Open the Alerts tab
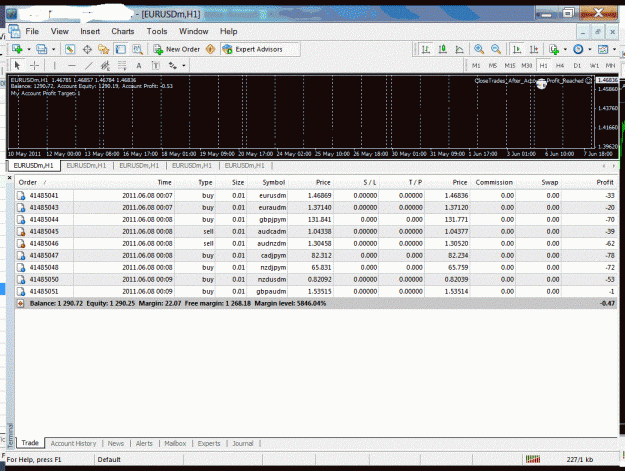Viewport: 625px width, 471px height. pyautogui.click(x=144, y=443)
